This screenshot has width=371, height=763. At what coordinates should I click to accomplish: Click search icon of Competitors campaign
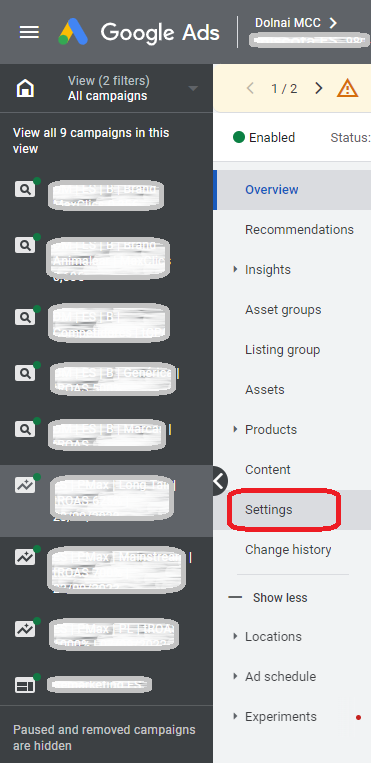(x=25, y=318)
